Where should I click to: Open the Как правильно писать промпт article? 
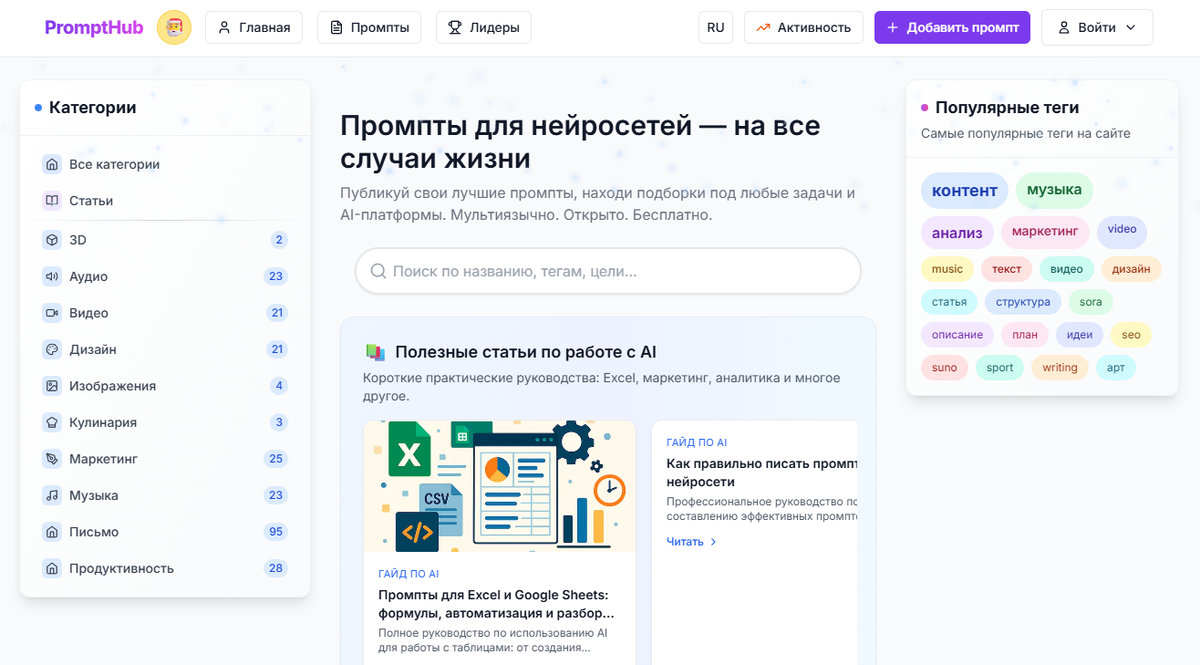click(762, 472)
